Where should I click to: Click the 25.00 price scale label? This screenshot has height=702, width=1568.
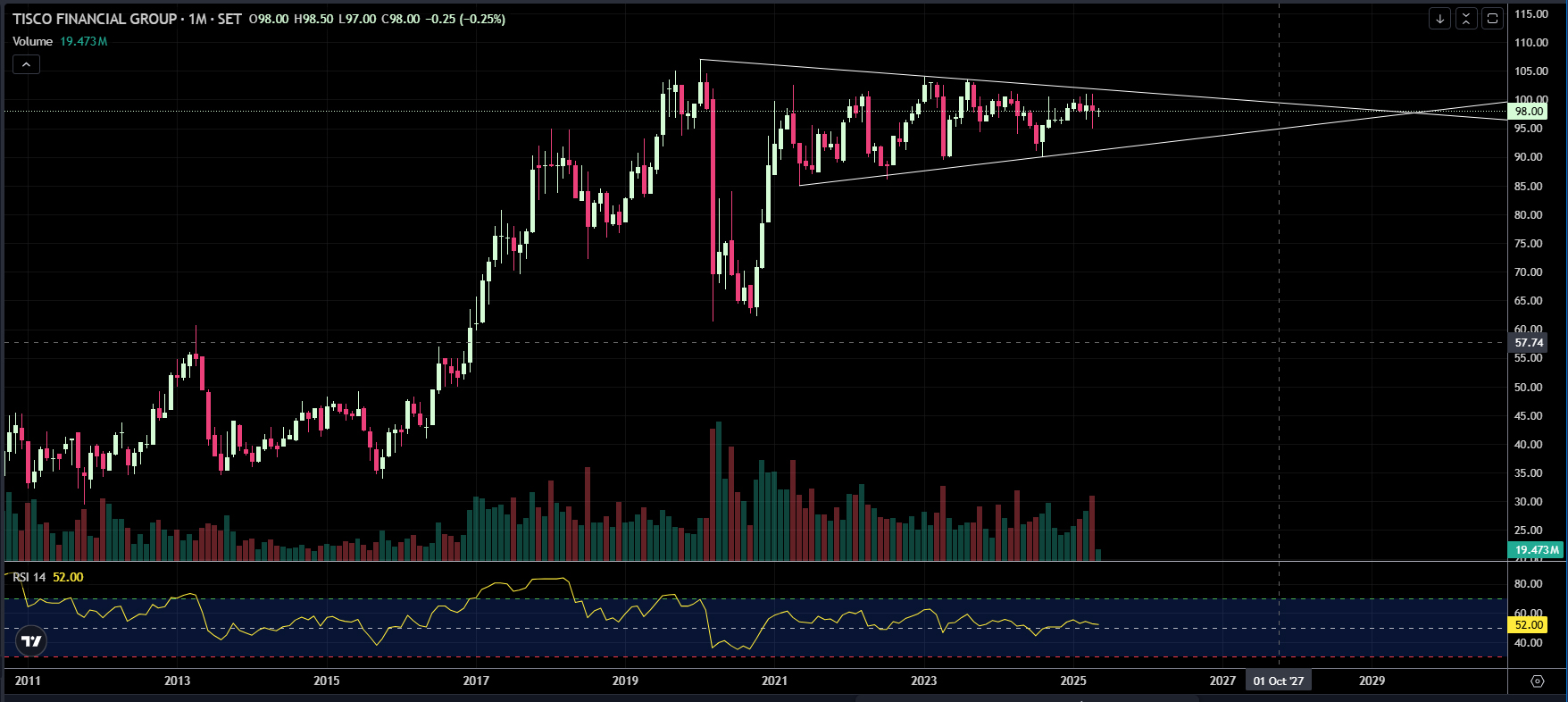(x=1528, y=531)
